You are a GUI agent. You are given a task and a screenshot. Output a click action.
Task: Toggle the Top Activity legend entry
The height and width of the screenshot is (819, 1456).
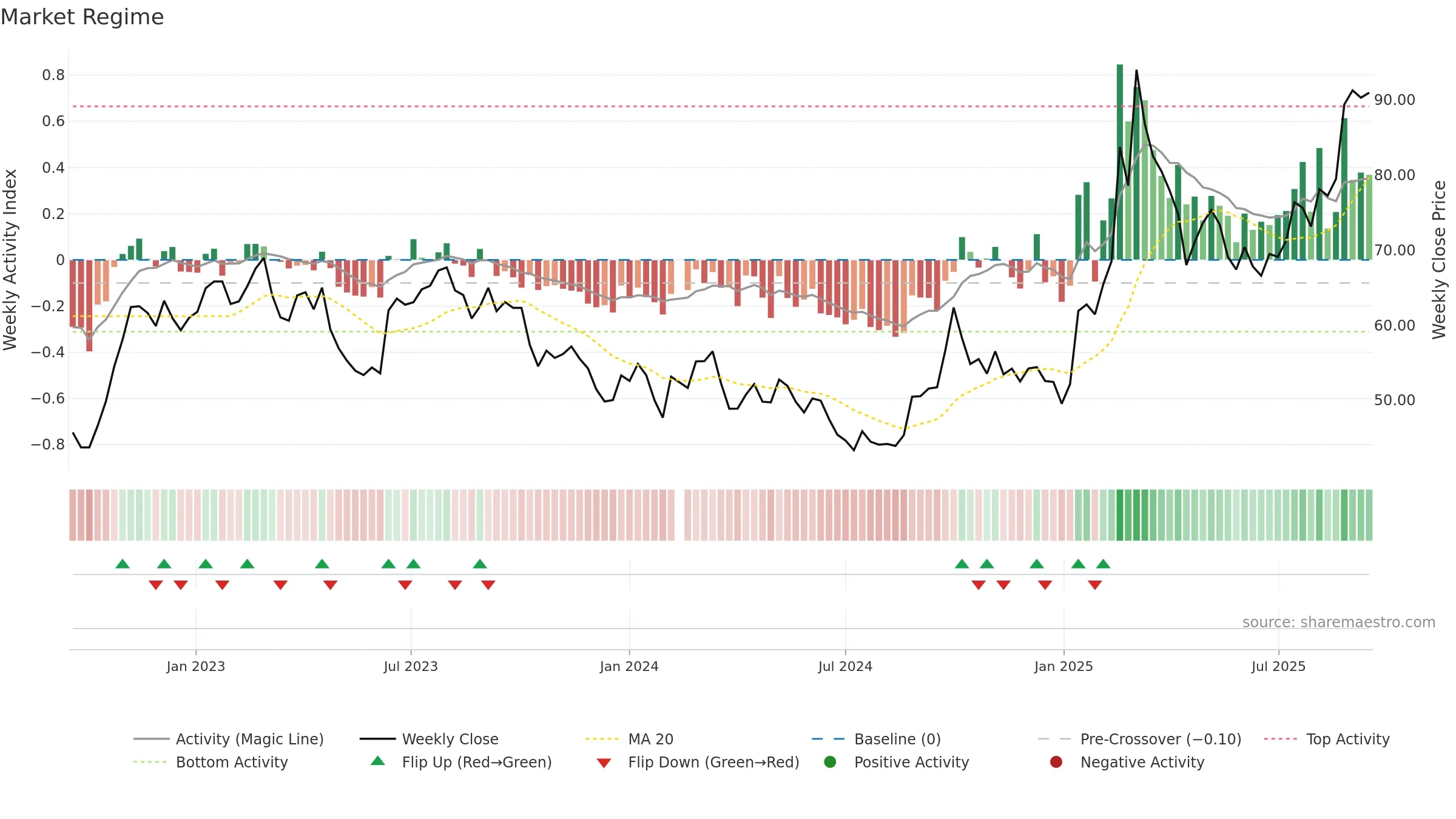click(x=1327, y=739)
